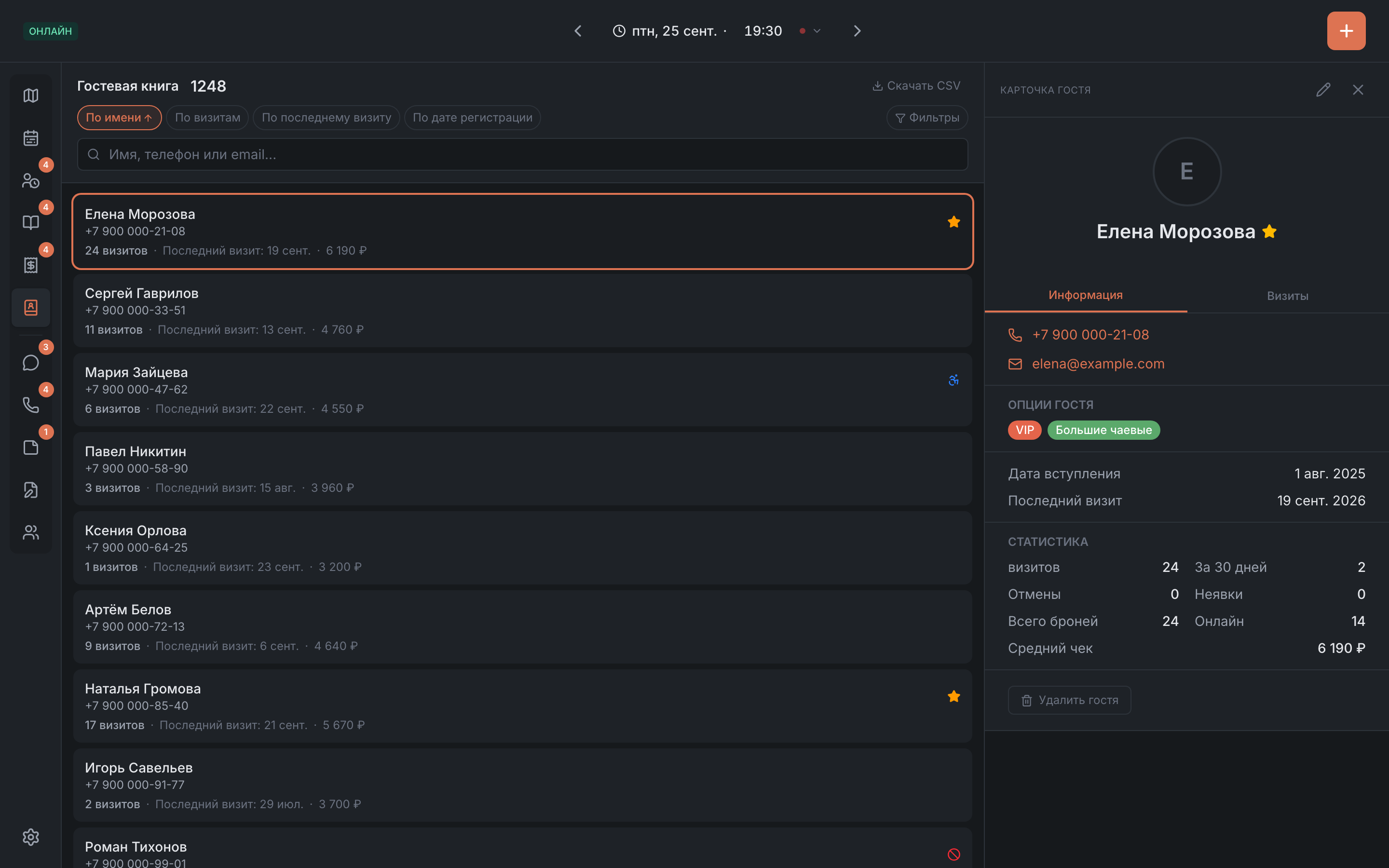This screenshot has height=868, width=1389.
Task: Open the floor map sidebar icon
Action: click(31, 95)
